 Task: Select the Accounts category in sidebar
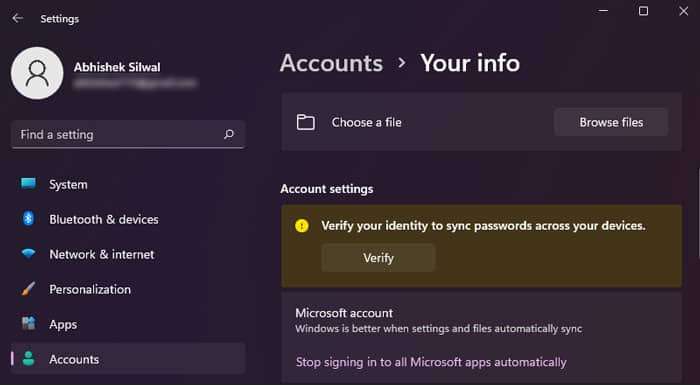point(128,359)
